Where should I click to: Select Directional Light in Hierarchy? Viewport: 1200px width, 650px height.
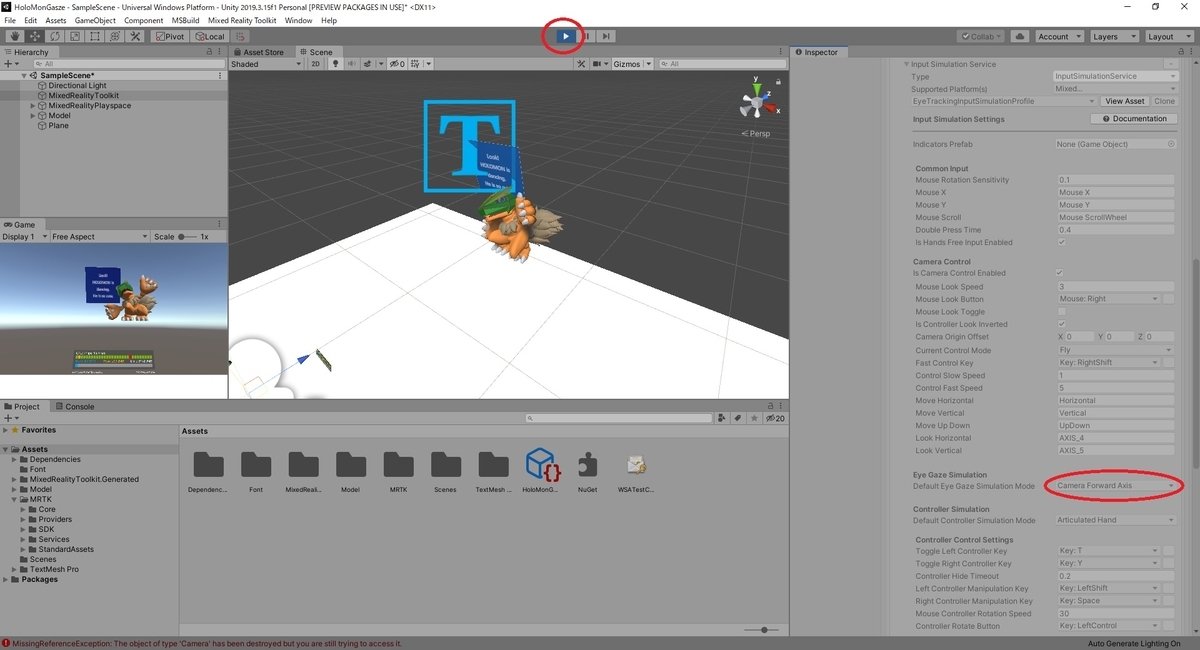78,85
